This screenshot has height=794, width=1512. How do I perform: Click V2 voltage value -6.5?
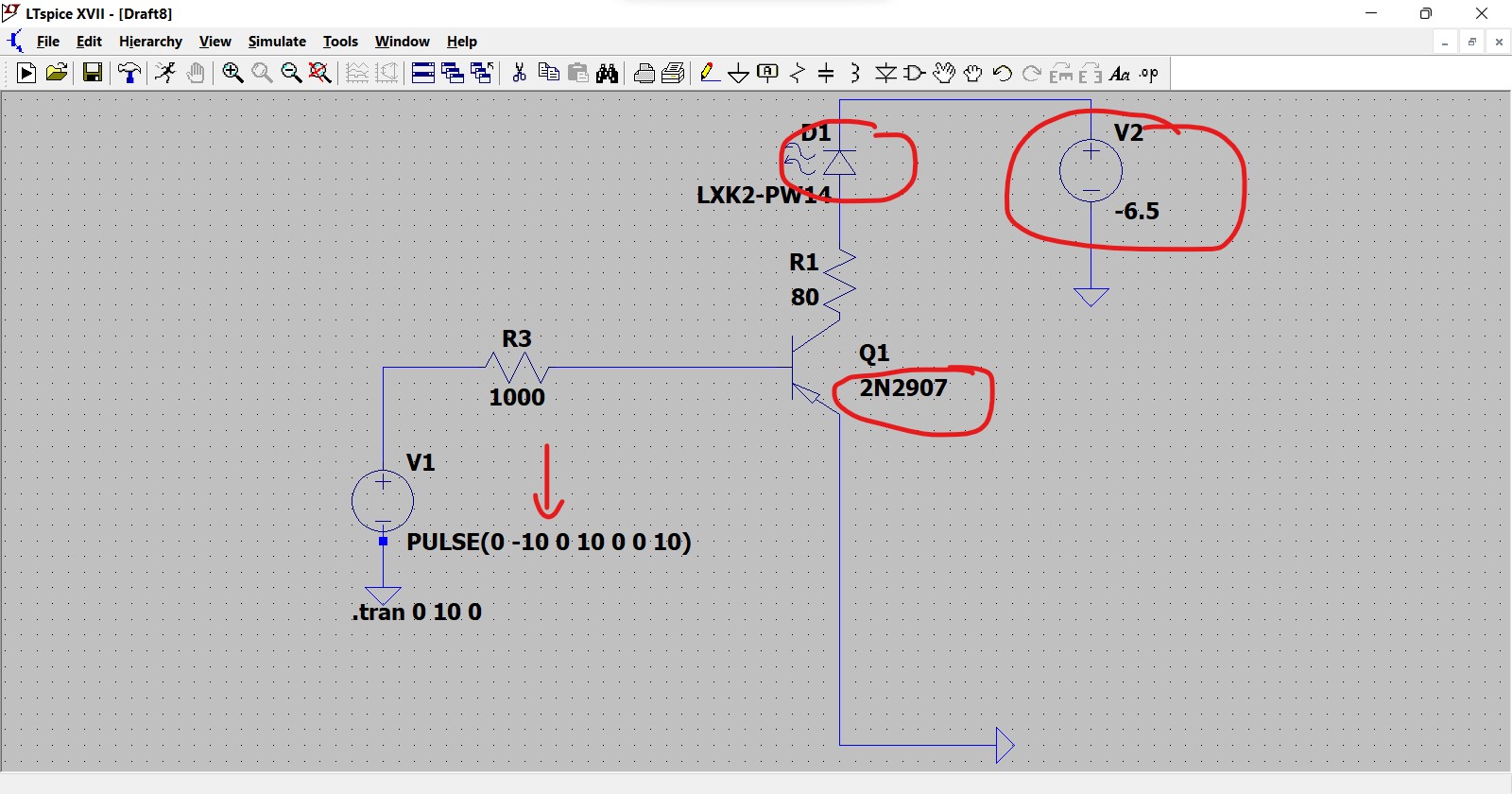(x=1136, y=211)
